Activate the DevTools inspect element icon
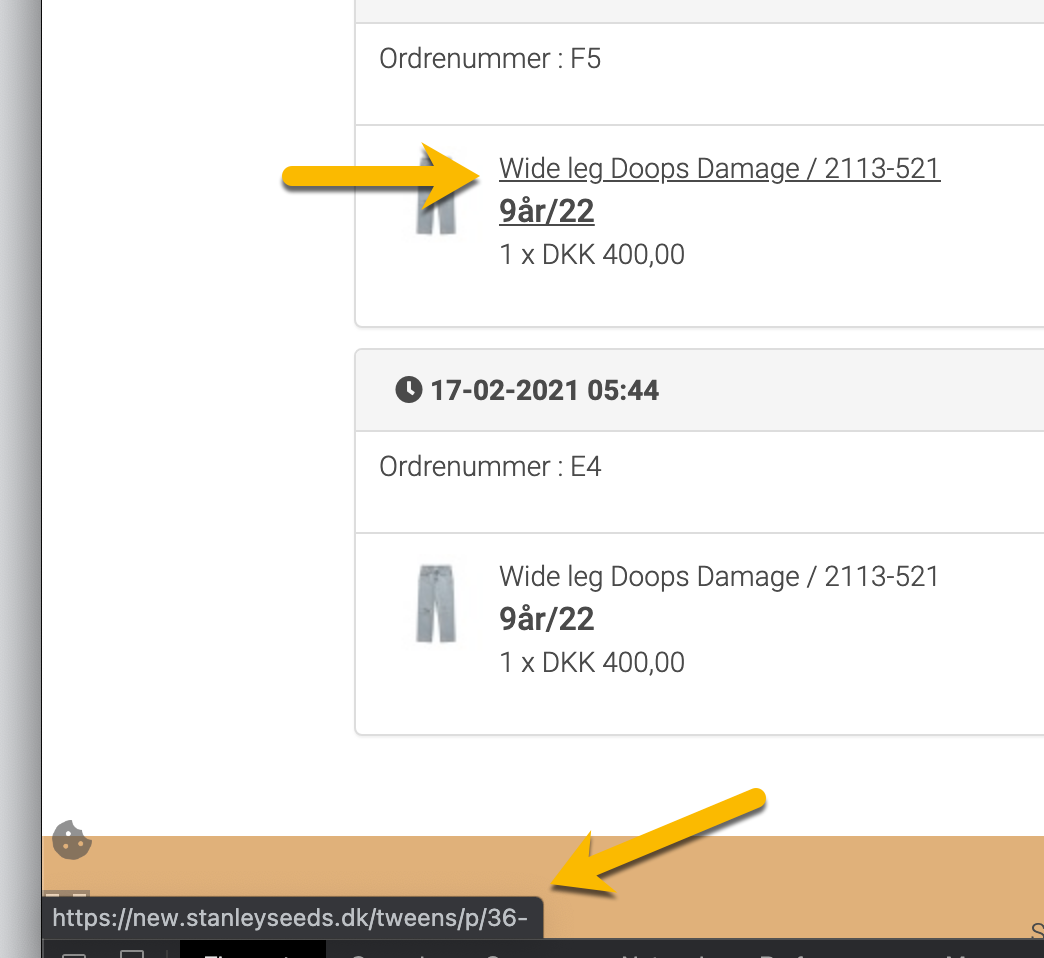This screenshot has height=958, width=1044. coord(74,953)
